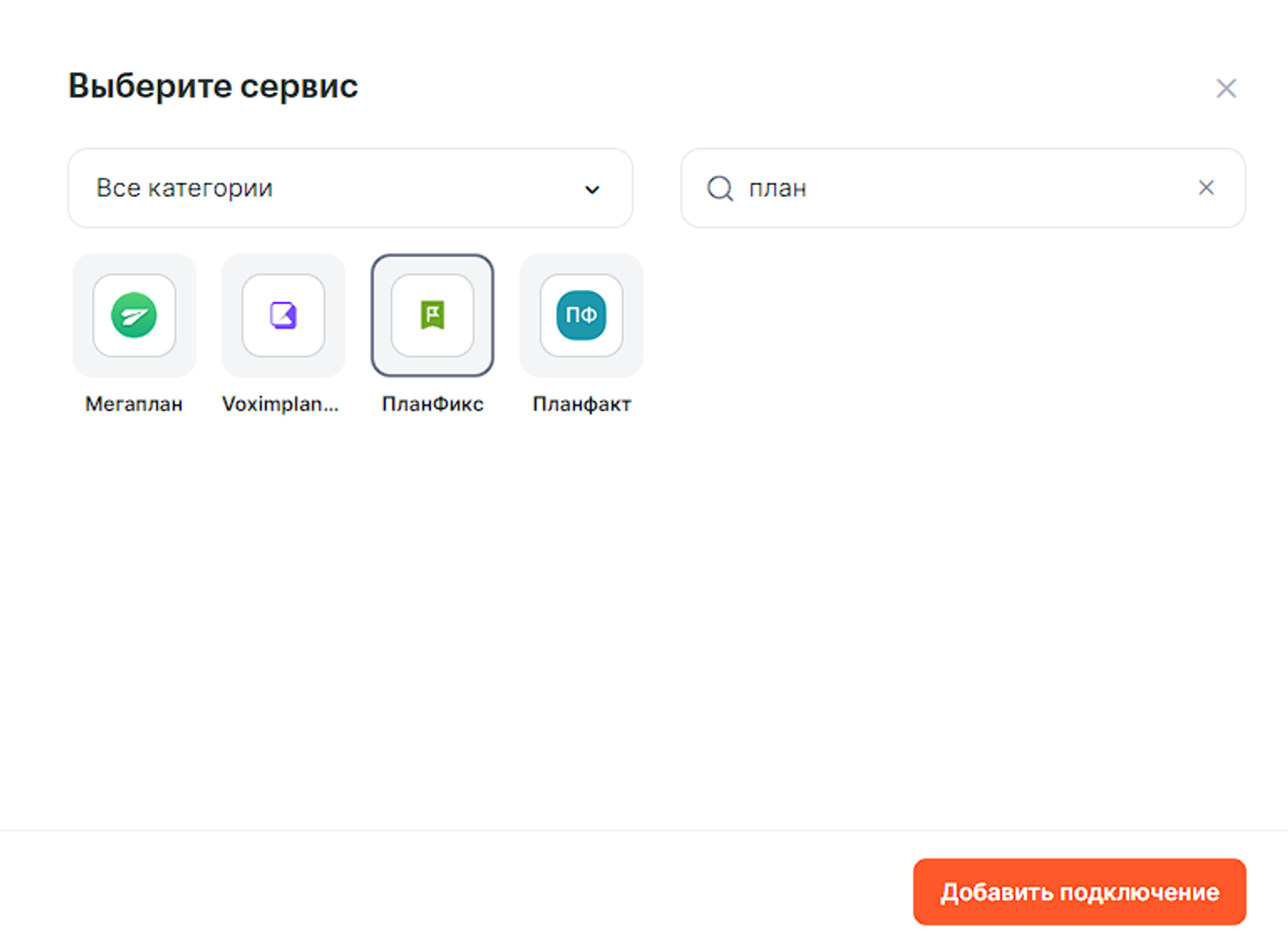Close the Выберите сервис dialog
The width and height of the screenshot is (1288, 933).
click(x=1225, y=88)
